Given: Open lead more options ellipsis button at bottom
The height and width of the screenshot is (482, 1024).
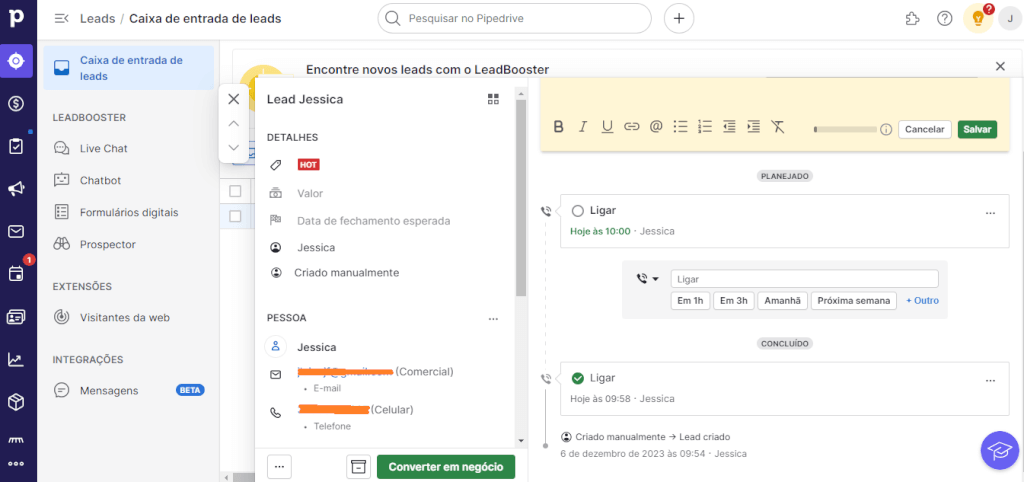Looking at the screenshot, I should point(280,467).
